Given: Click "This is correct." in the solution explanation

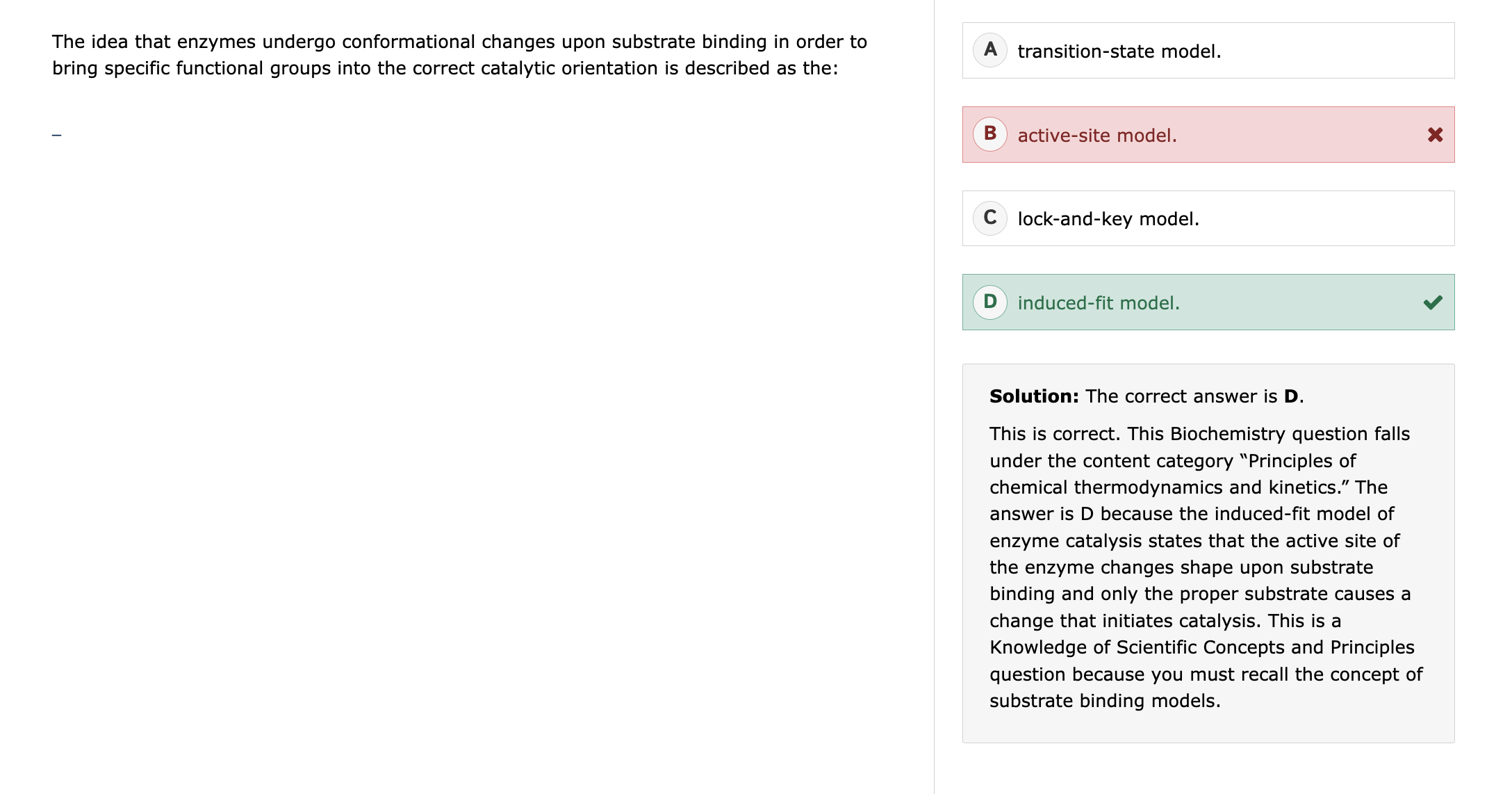Looking at the screenshot, I should pos(1055,434).
